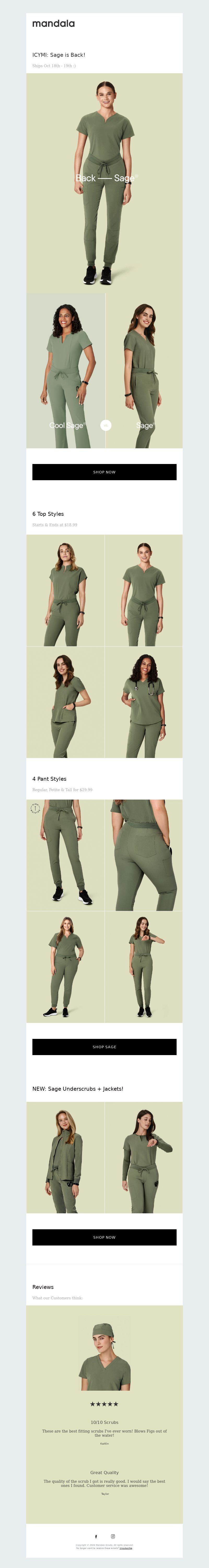Click the mandala logo at the top
The image size is (209, 1568).
(x=54, y=23)
